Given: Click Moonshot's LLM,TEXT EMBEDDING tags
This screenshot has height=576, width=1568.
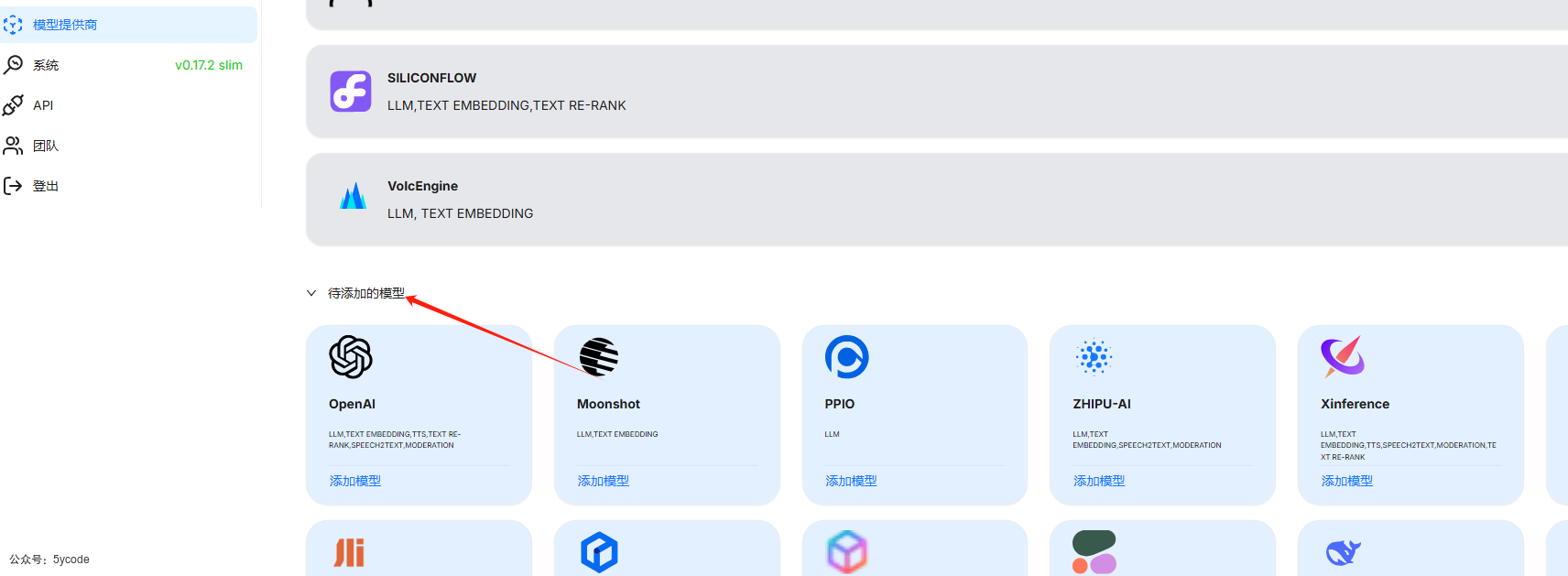Looking at the screenshot, I should (x=617, y=434).
